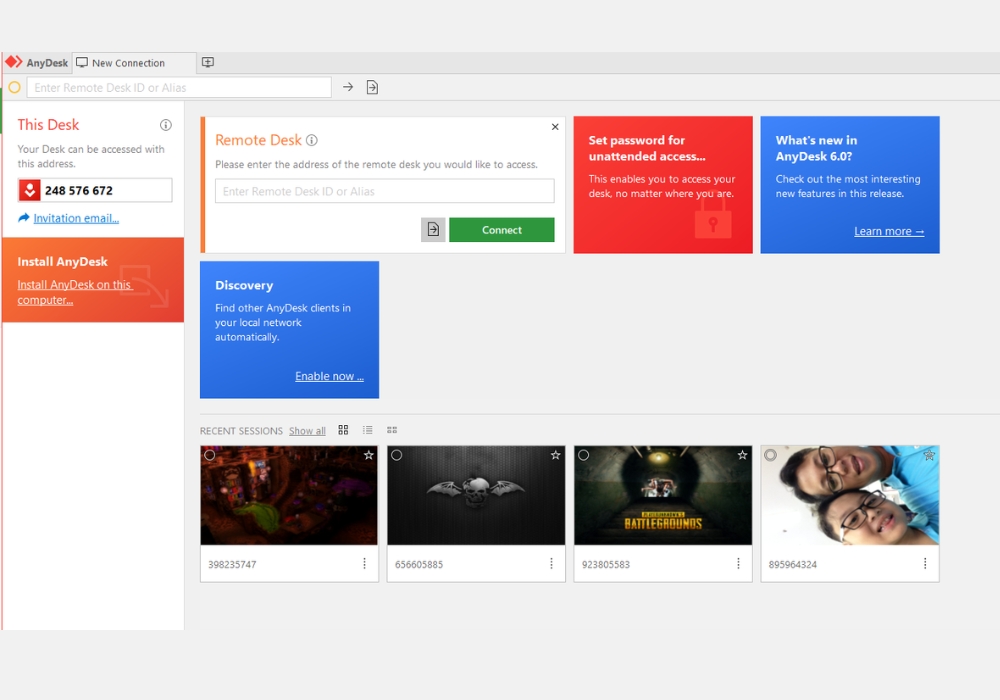Image resolution: width=1000 pixels, height=700 pixels.
Task: Click the top address bar remote ID field
Action: point(179,87)
